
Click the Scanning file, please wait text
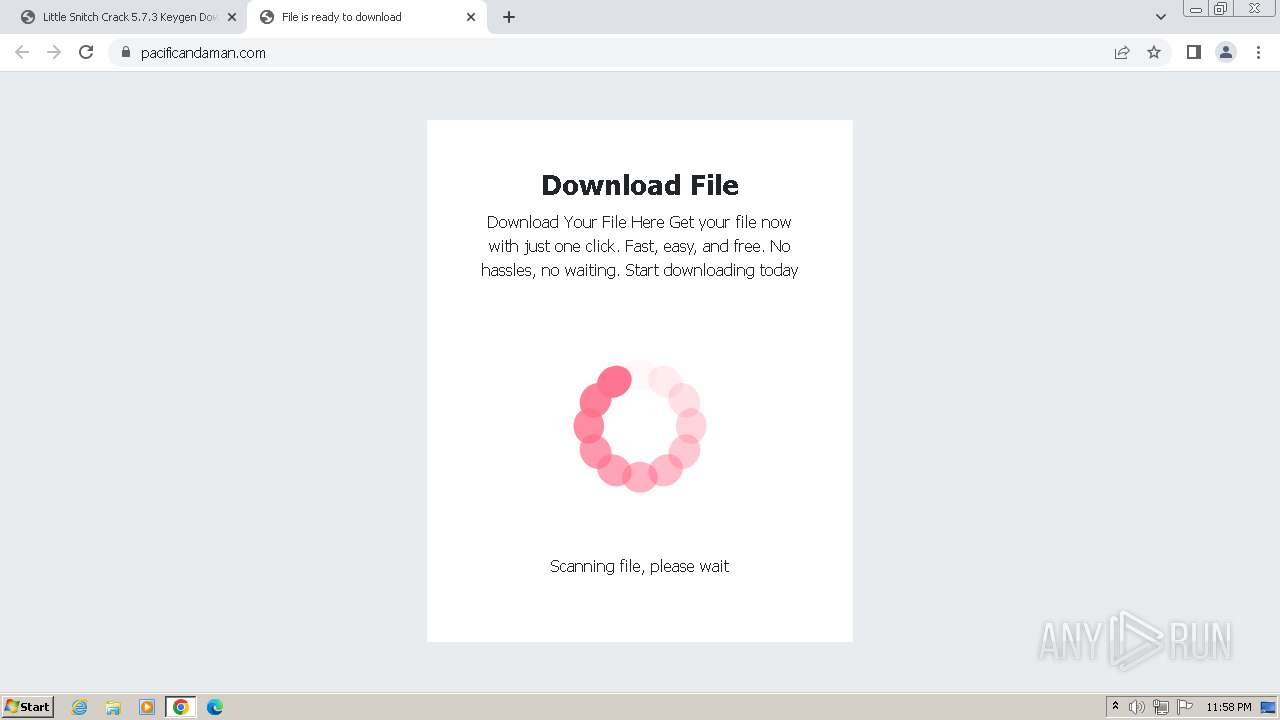click(640, 566)
